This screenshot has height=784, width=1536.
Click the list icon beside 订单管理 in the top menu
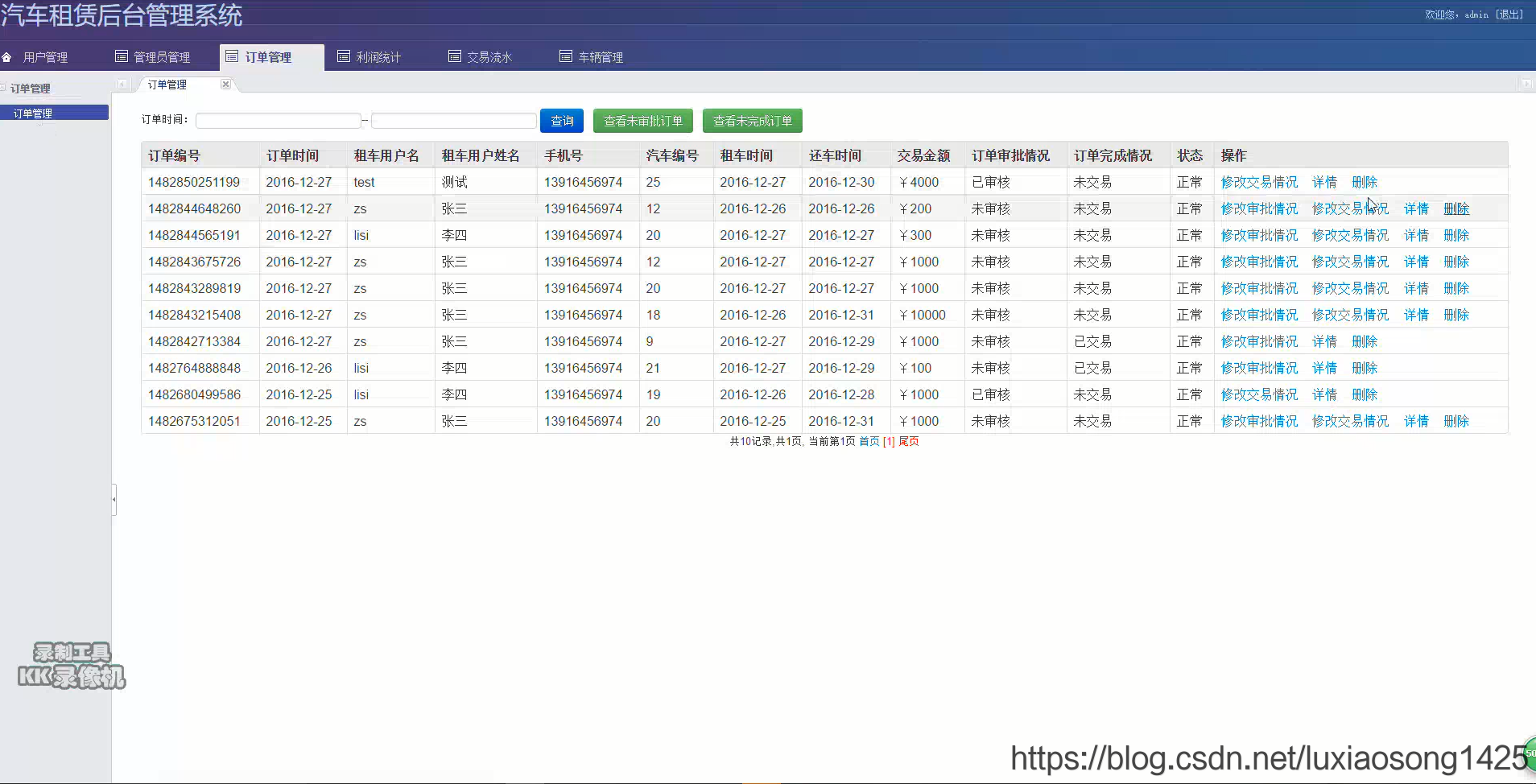pos(232,56)
